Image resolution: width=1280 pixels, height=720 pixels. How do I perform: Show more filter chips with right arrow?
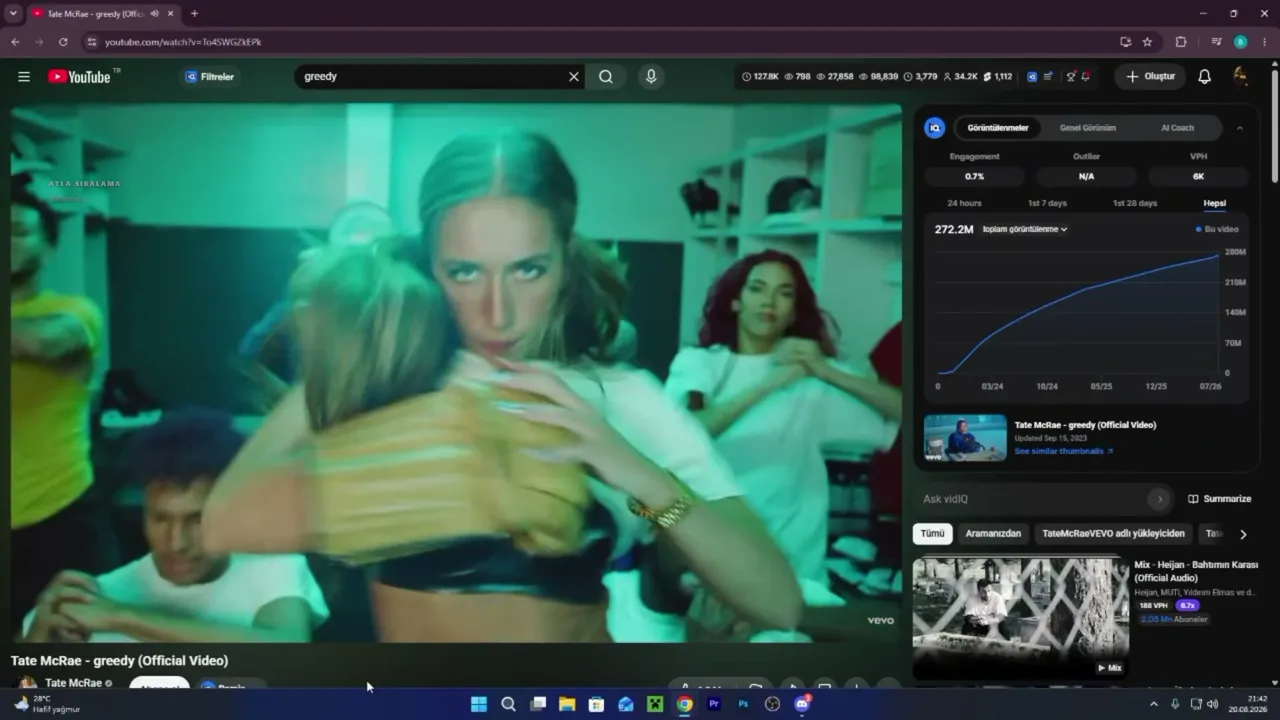[x=1243, y=534]
